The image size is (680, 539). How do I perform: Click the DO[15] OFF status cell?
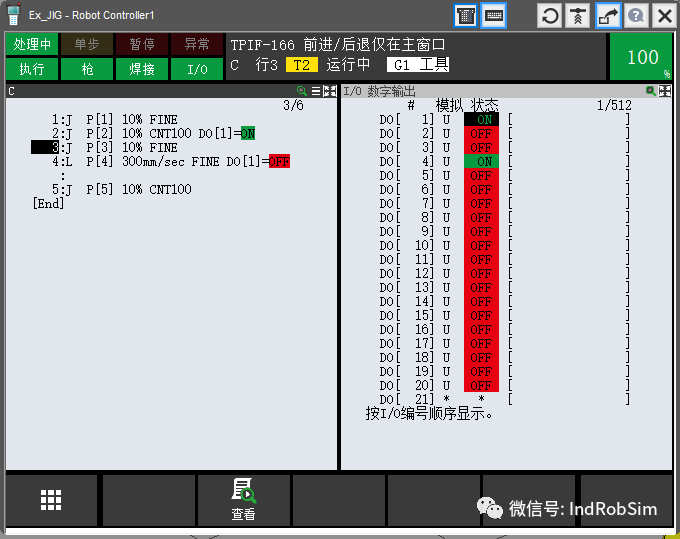(481, 315)
